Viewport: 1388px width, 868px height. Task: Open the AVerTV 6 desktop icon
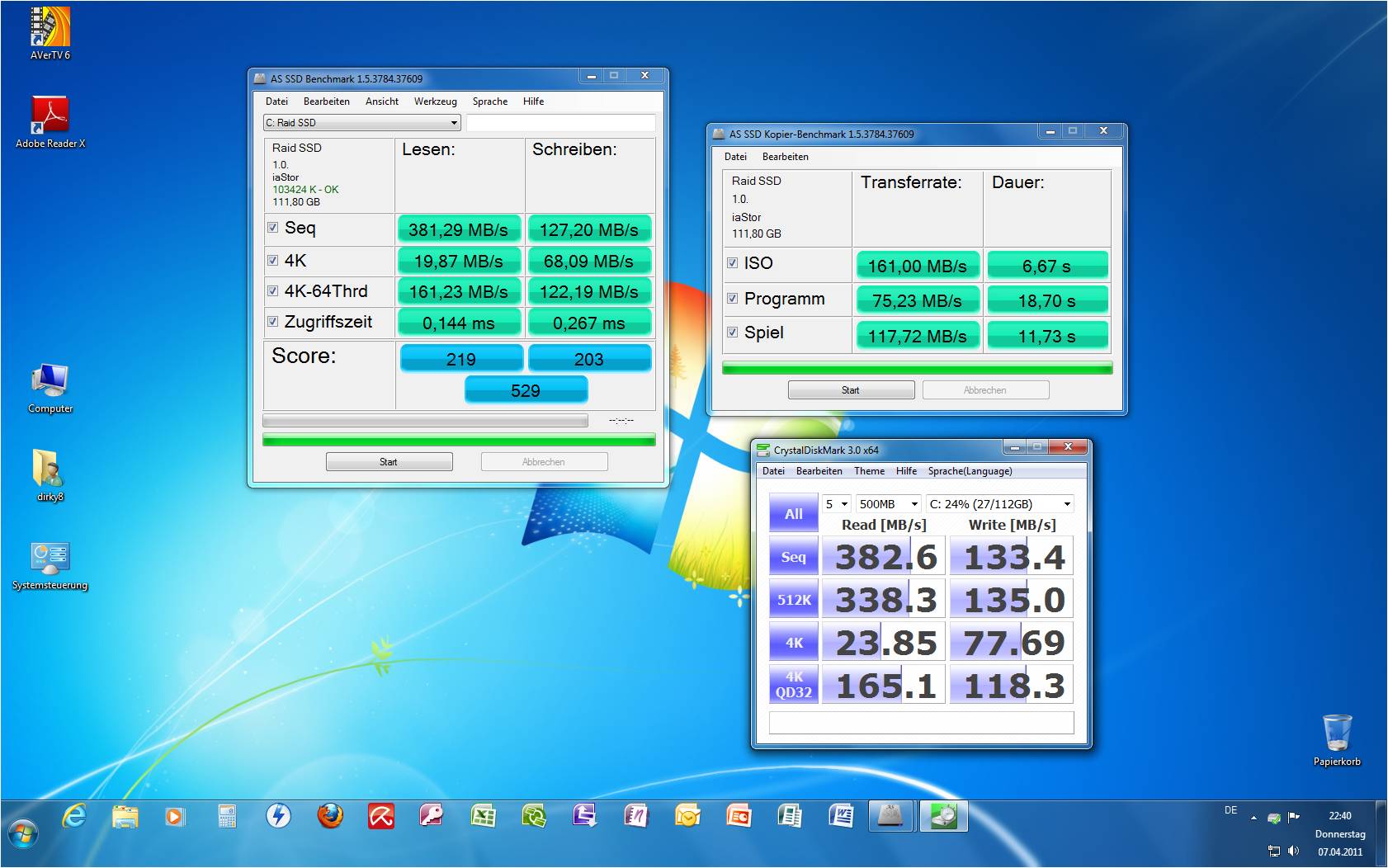50,33
